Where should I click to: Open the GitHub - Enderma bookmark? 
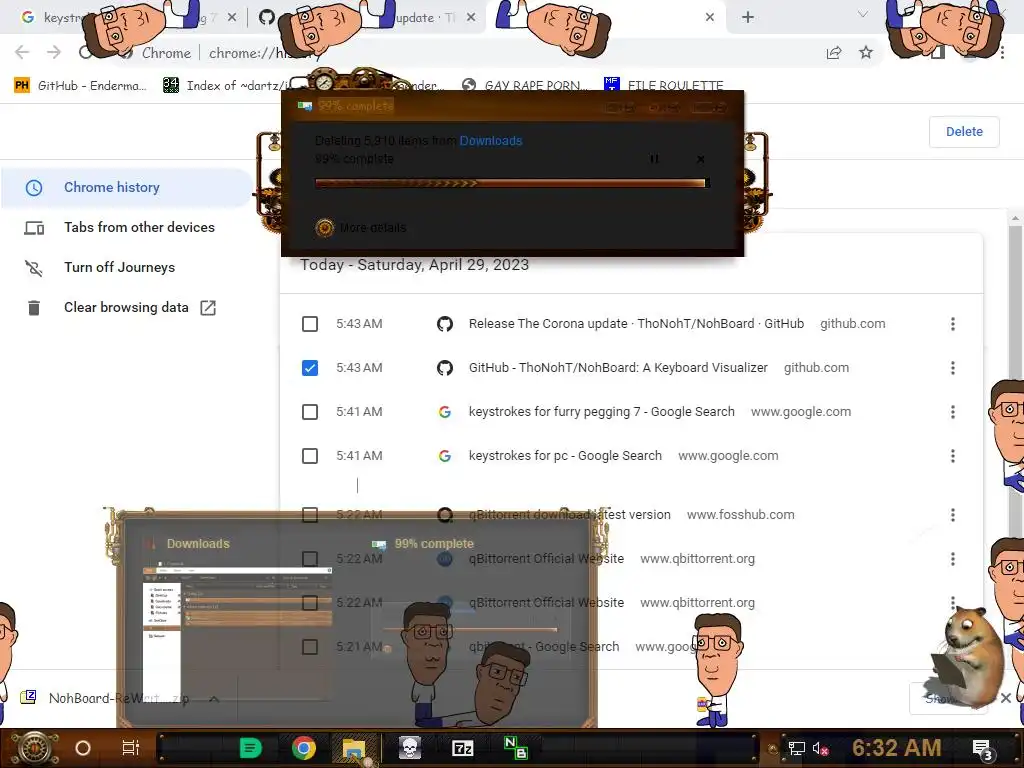click(x=80, y=86)
